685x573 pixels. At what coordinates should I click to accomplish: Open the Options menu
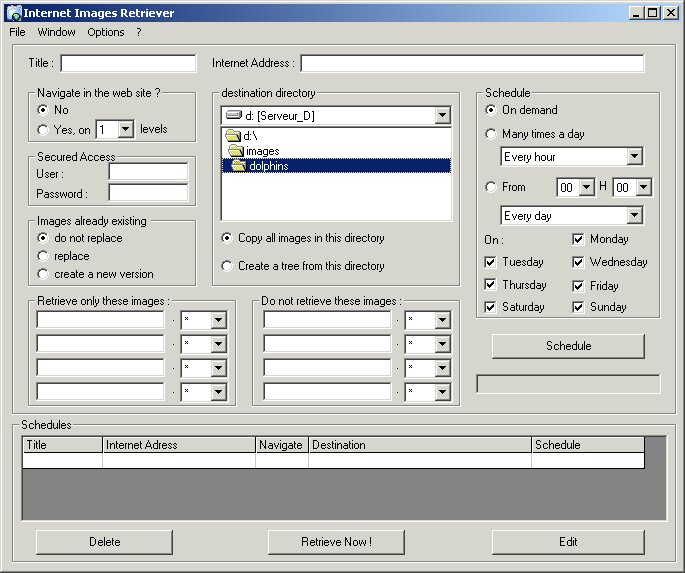[106, 32]
